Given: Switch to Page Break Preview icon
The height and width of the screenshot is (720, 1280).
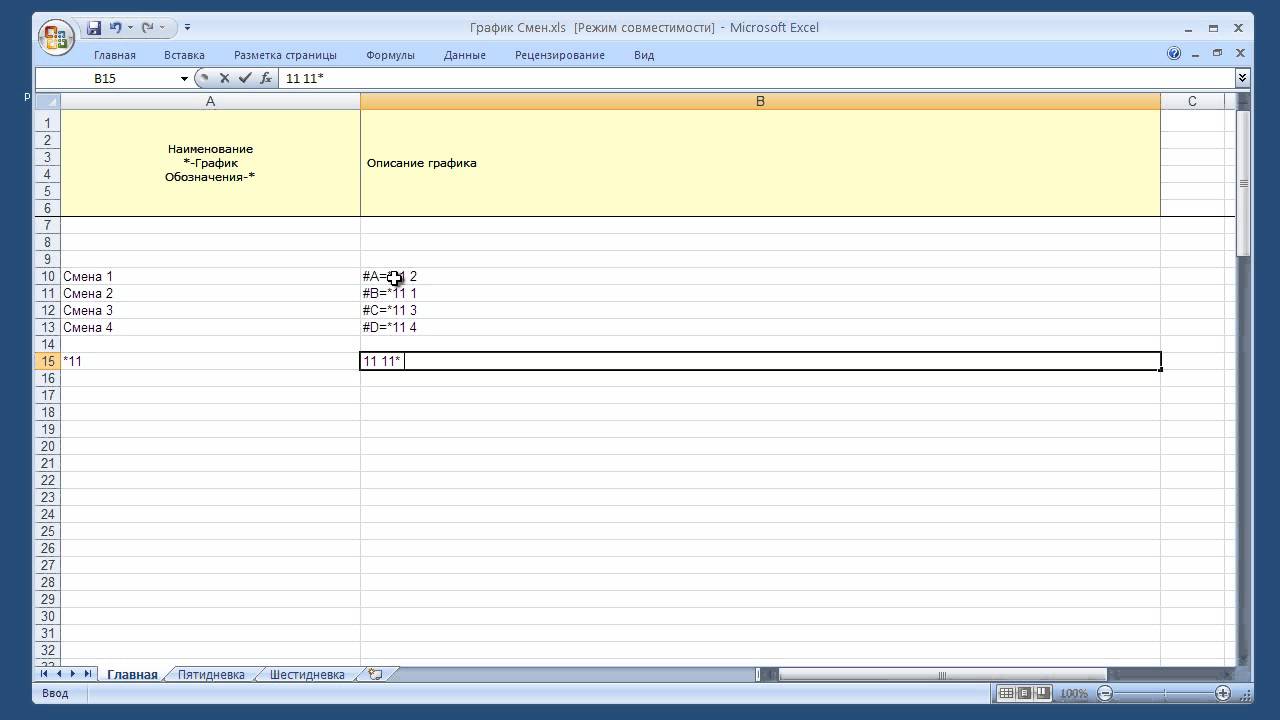Looking at the screenshot, I should [1043, 693].
